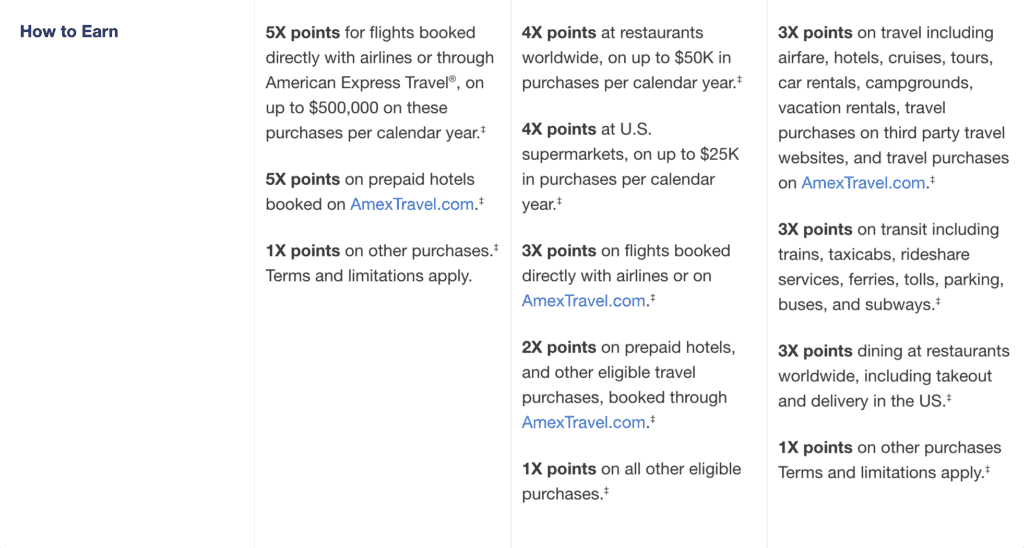Click AmexTravel.com link after 3X flights booked
The image size is (1024, 548).
pos(584,301)
